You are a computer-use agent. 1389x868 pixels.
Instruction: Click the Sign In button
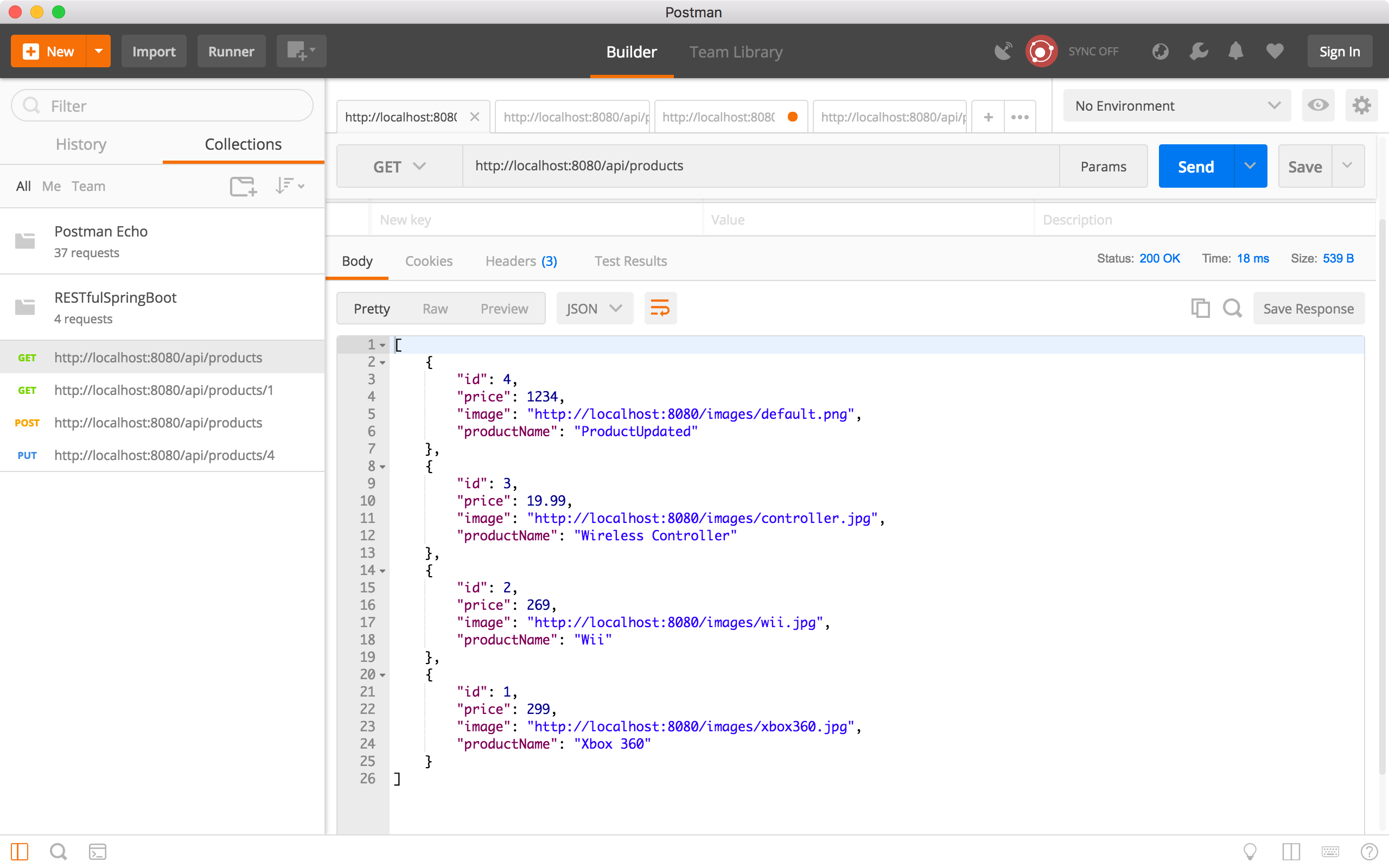(1340, 51)
